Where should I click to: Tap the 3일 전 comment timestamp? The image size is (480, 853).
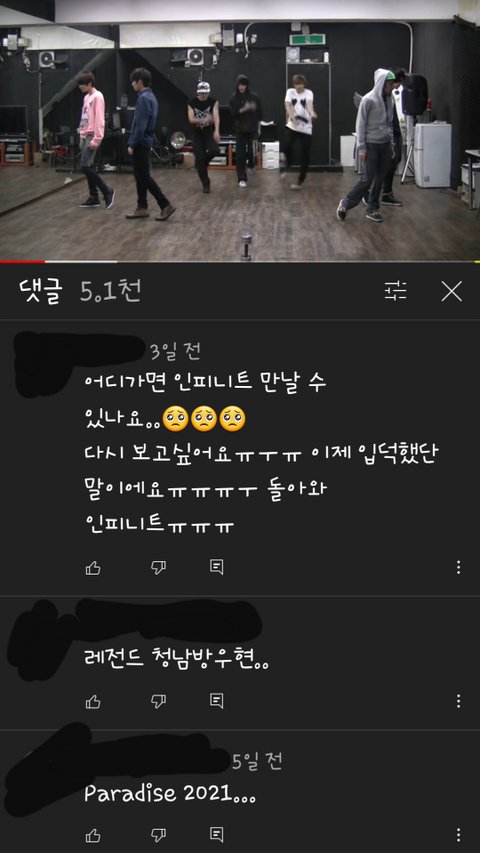[175, 352]
